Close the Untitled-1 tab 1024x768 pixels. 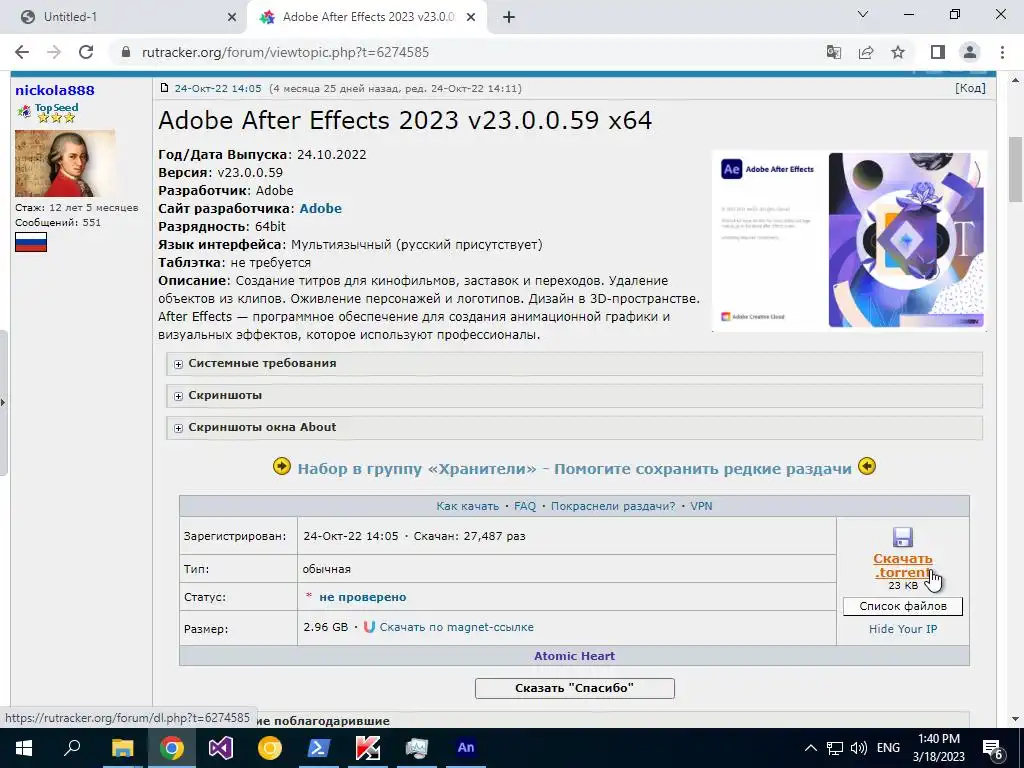tap(232, 18)
